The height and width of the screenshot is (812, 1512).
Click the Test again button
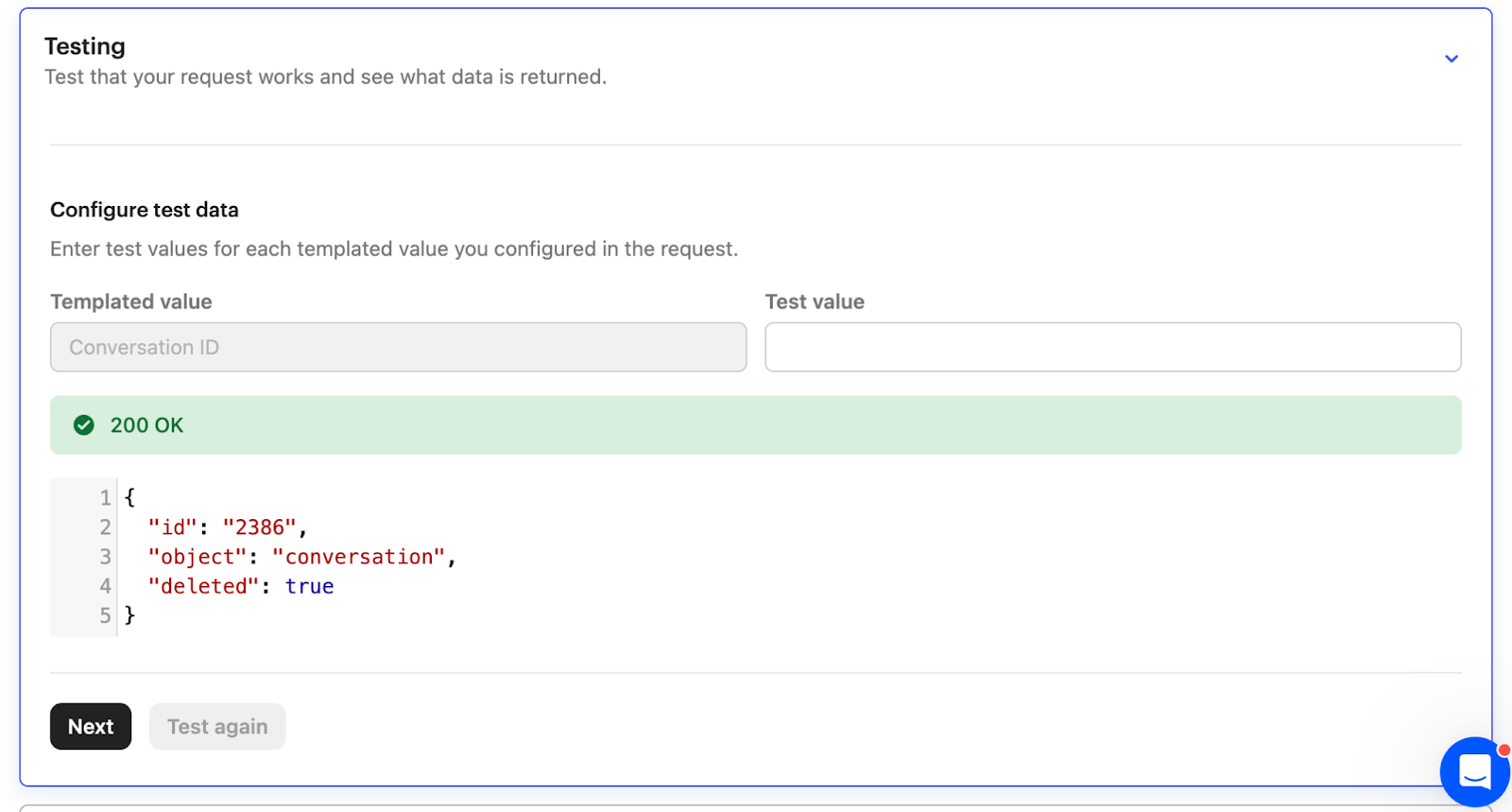click(x=217, y=726)
